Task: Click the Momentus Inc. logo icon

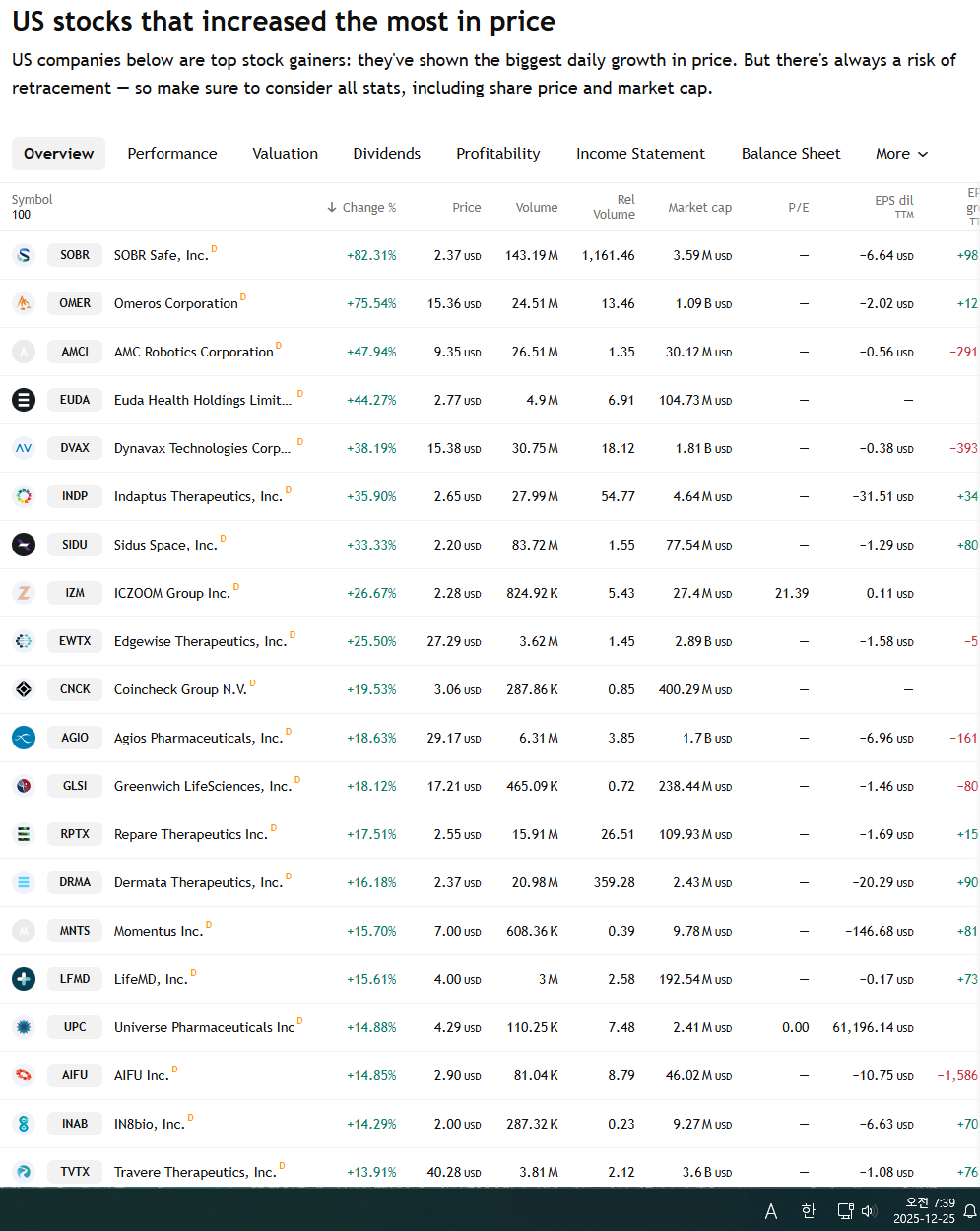Action: 24,931
